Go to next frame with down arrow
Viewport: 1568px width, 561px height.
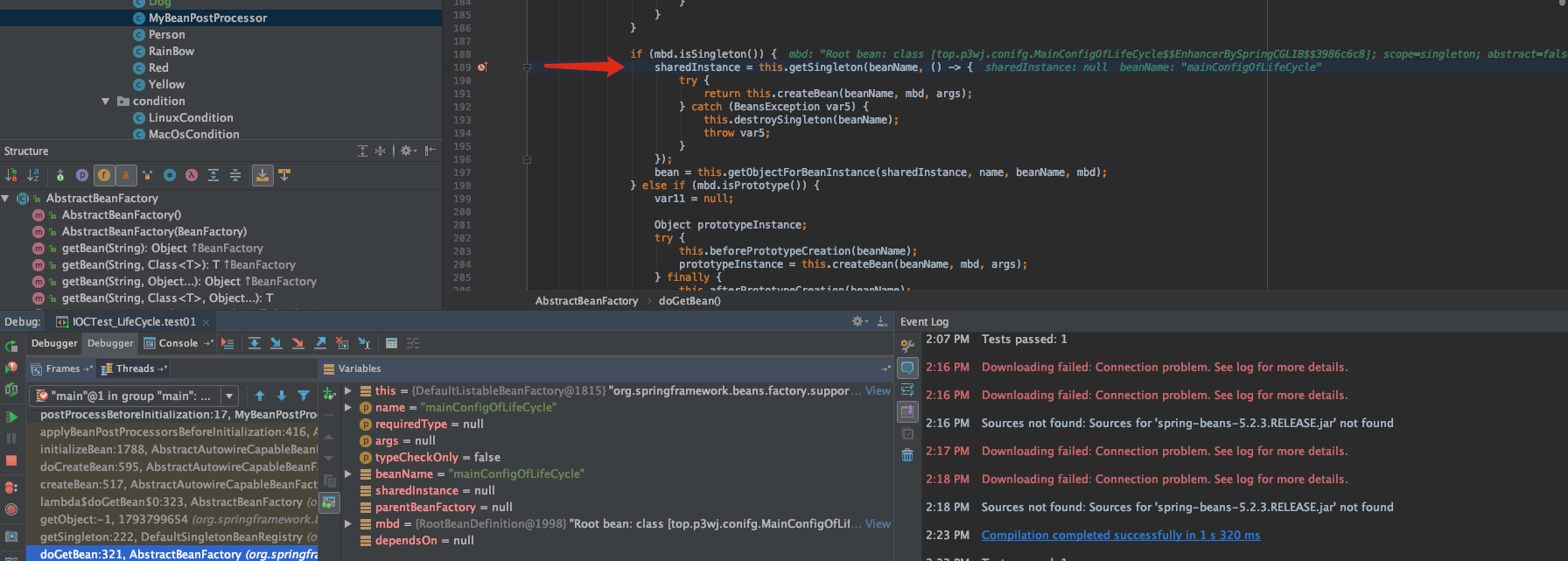click(x=282, y=396)
